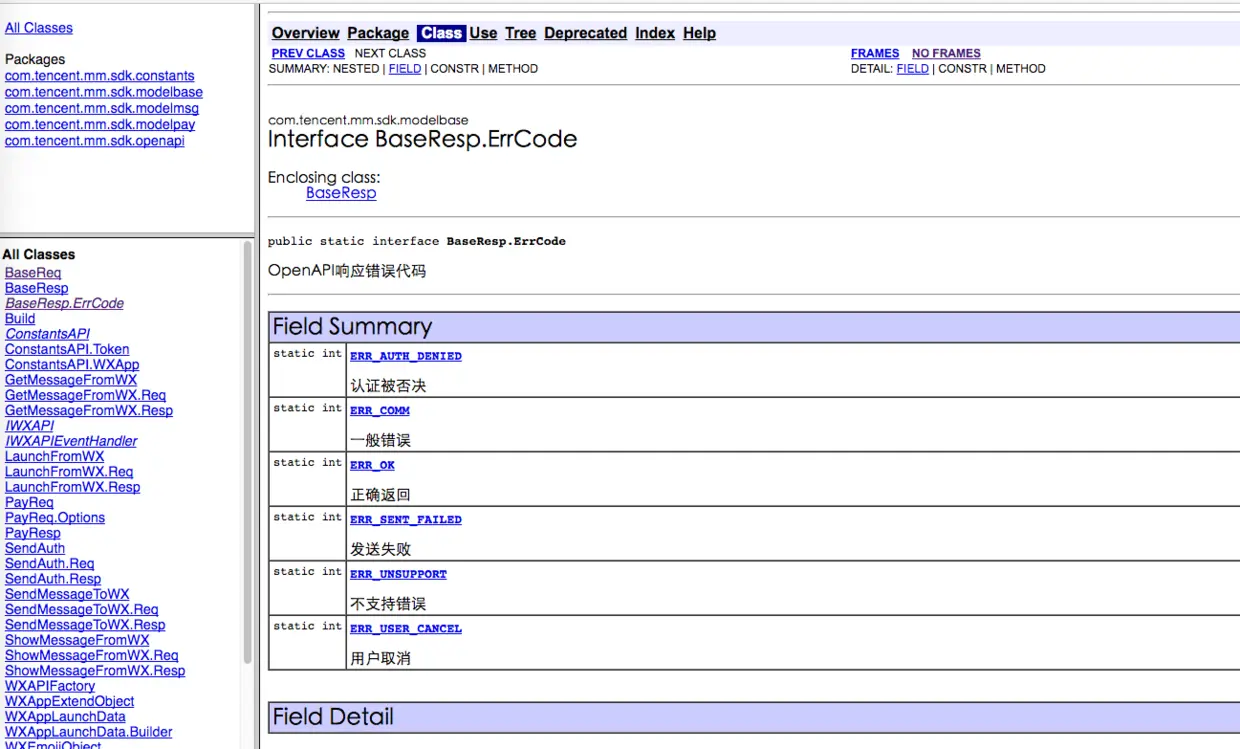
Task: Open the PayResp class
Action: tap(33, 533)
